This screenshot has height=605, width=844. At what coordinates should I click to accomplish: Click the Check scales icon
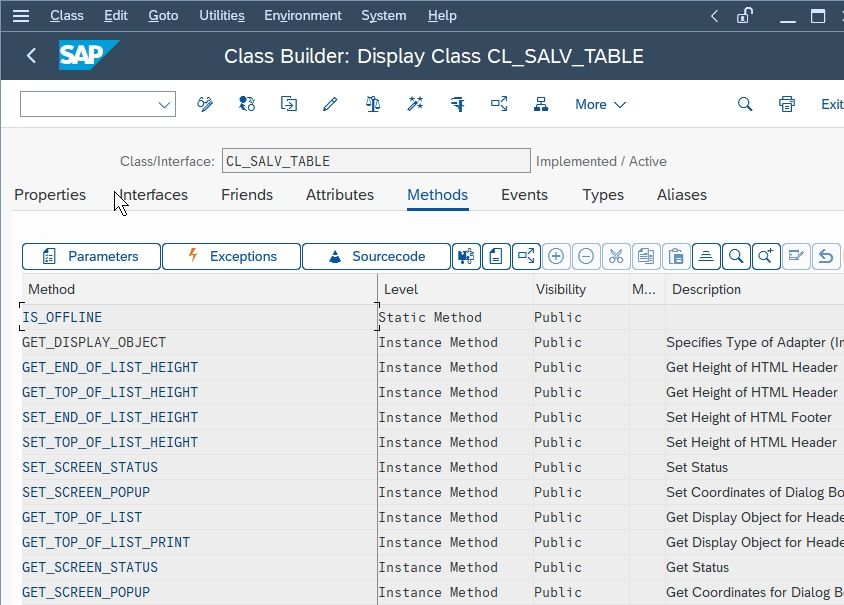coord(372,104)
